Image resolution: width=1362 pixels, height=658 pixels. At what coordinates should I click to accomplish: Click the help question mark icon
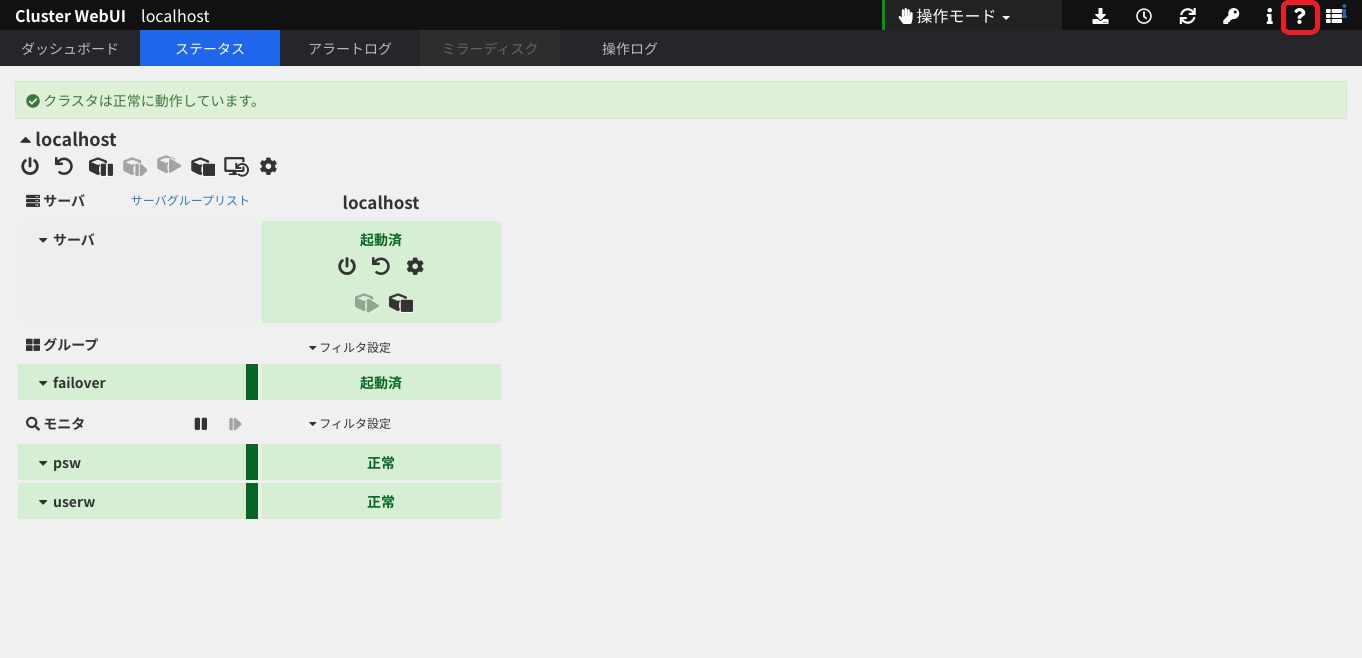[1299, 17]
